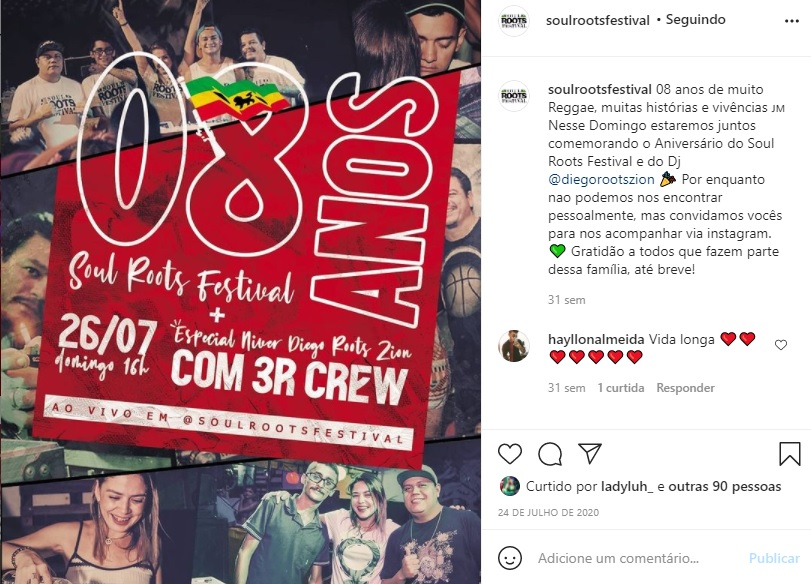Click the soulrootsfestival avatar in the header
Image resolution: width=811 pixels, height=584 pixels.
[514, 21]
